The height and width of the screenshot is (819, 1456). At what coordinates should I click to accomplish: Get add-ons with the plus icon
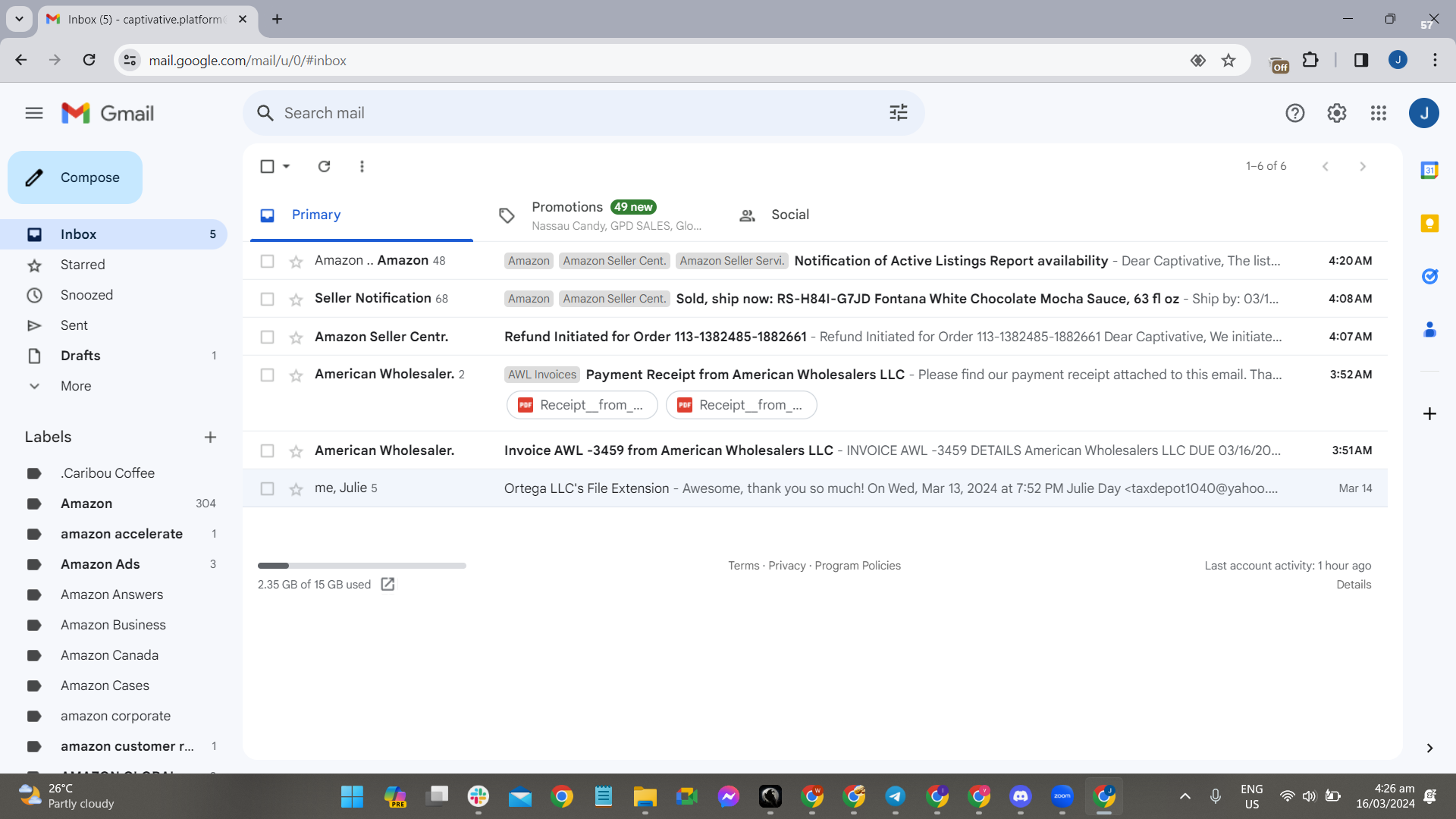pyautogui.click(x=1429, y=413)
